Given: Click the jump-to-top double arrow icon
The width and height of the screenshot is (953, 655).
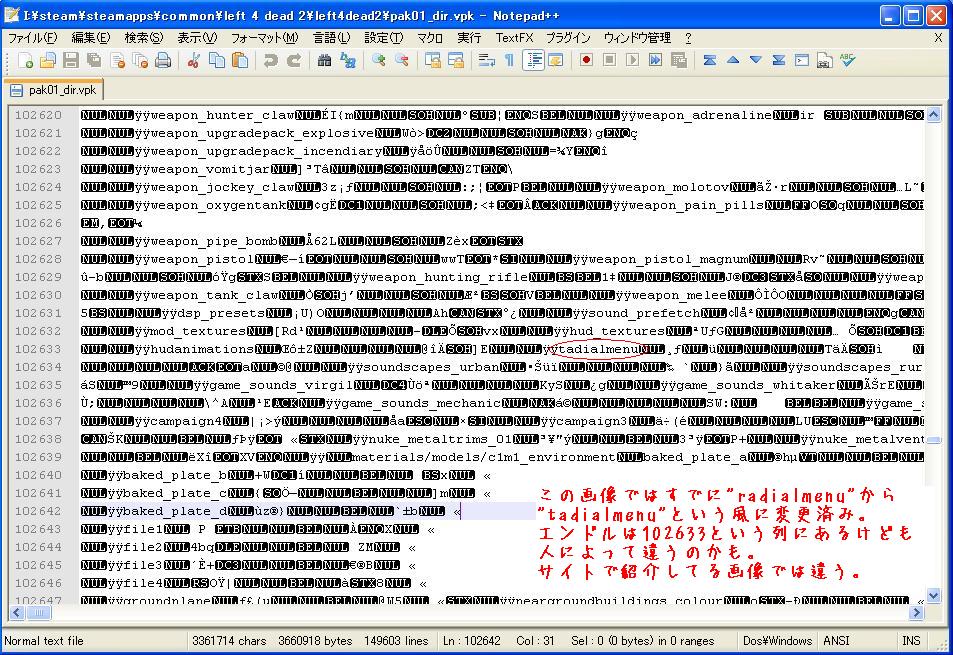Looking at the screenshot, I should [709, 60].
